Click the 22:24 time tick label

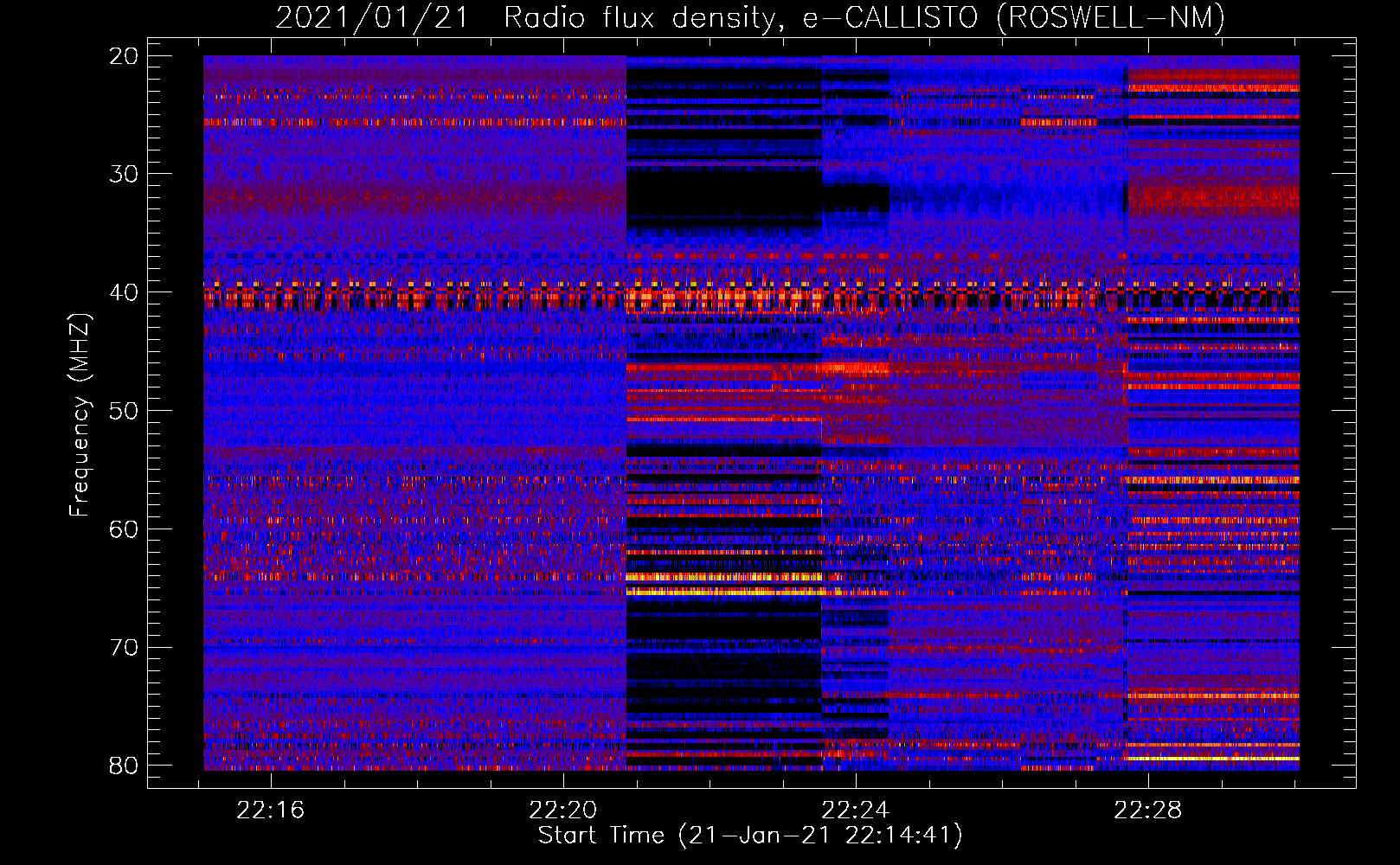[x=855, y=811]
